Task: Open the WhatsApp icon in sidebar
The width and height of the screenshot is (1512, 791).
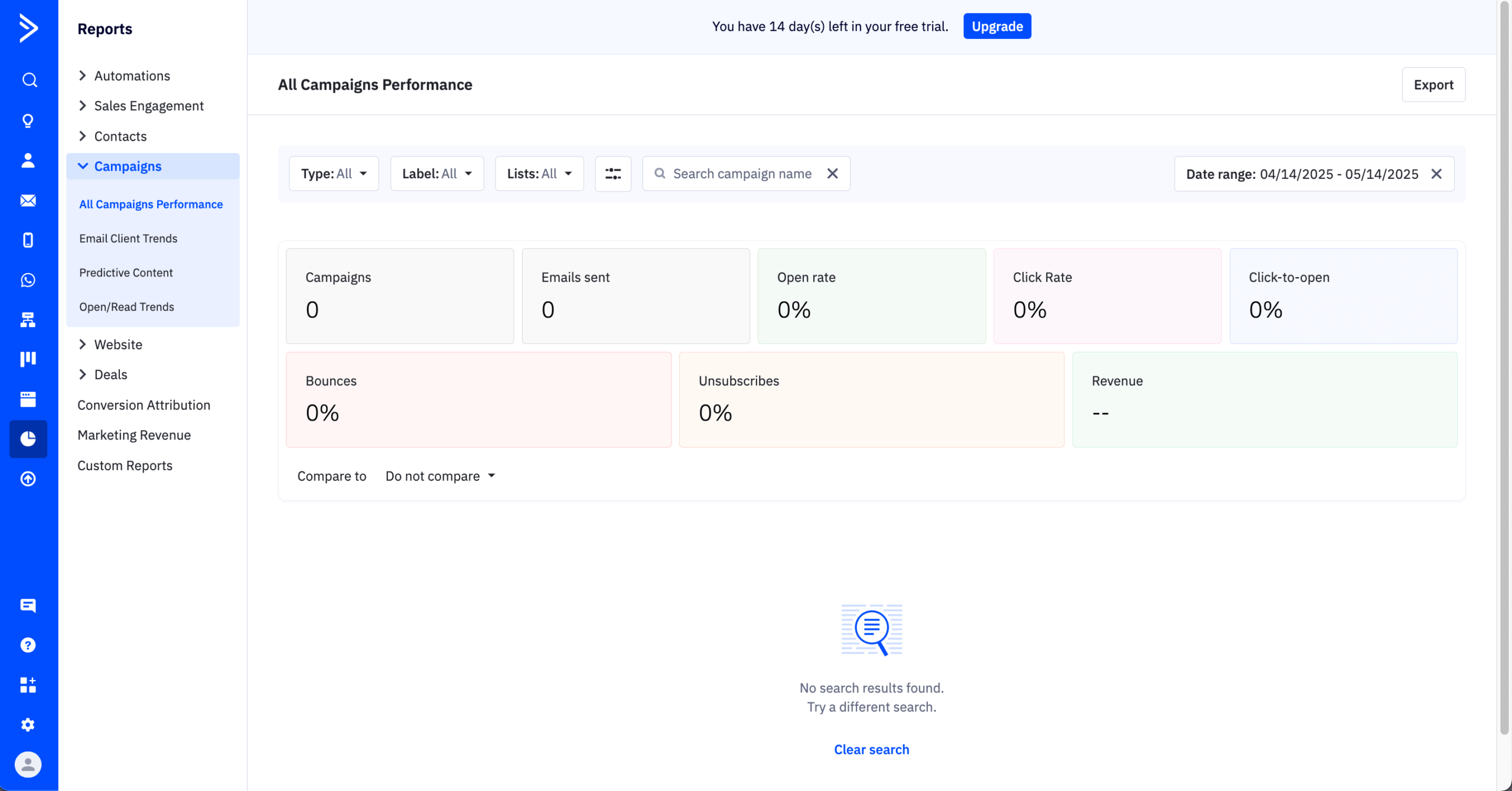Action: pos(28,280)
